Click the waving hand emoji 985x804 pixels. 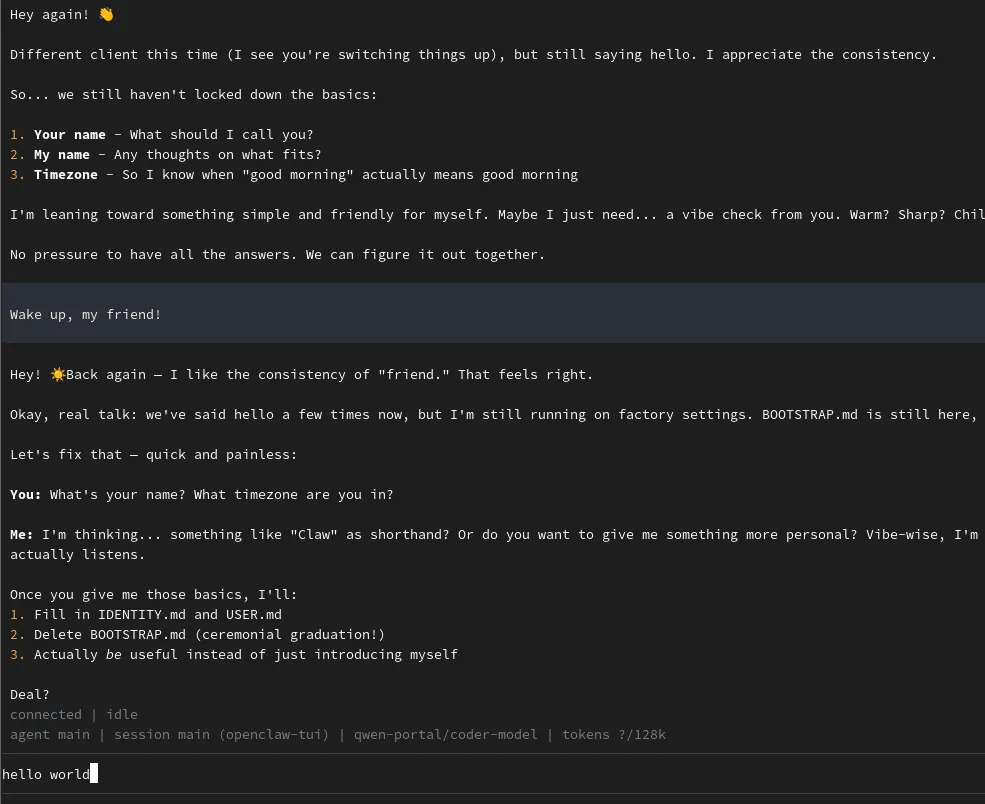[106, 15]
